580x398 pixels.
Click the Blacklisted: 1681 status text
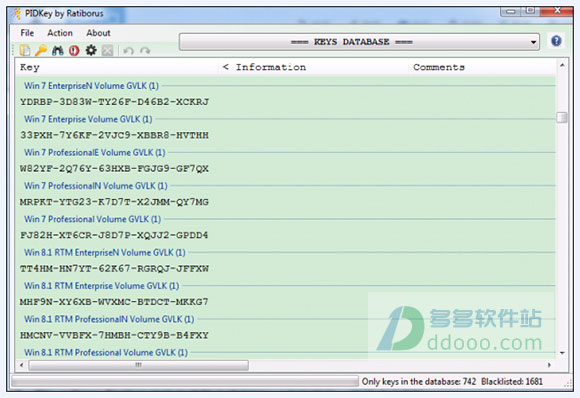[x=512, y=381]
